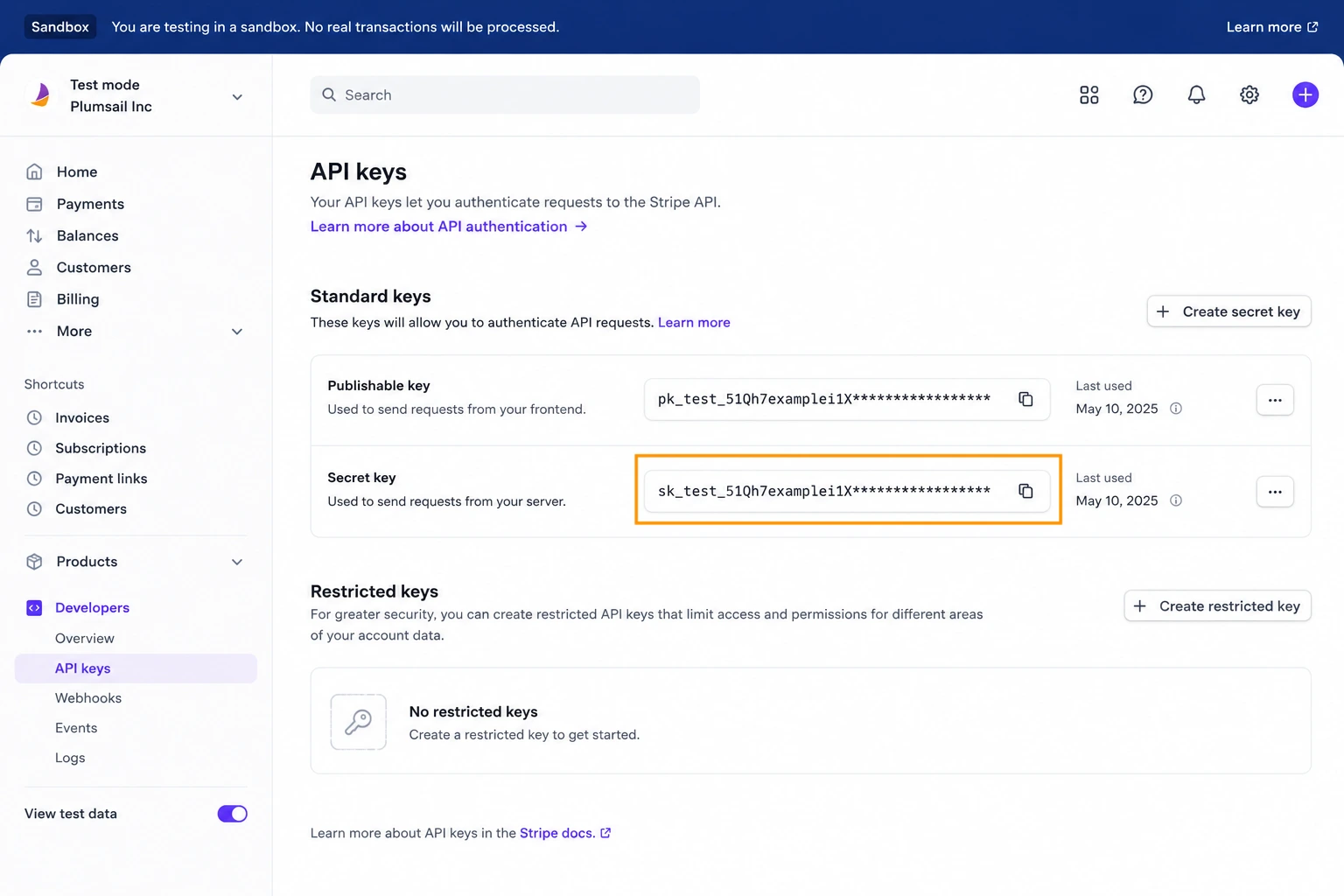Click the key icon in restricted keys
The height and width of the screenshot is (896, 1344).
pyautogui.click(x=358, y=722)
